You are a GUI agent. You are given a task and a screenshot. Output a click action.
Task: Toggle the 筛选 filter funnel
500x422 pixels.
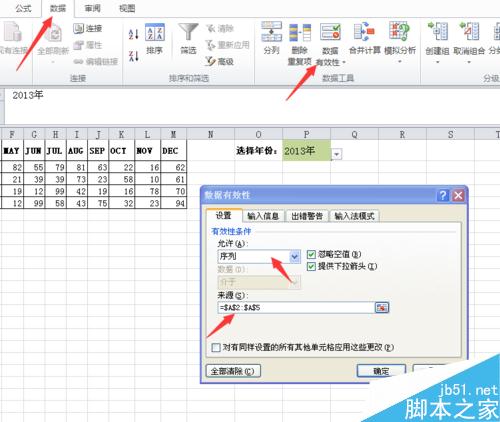(x=188, y=32)
